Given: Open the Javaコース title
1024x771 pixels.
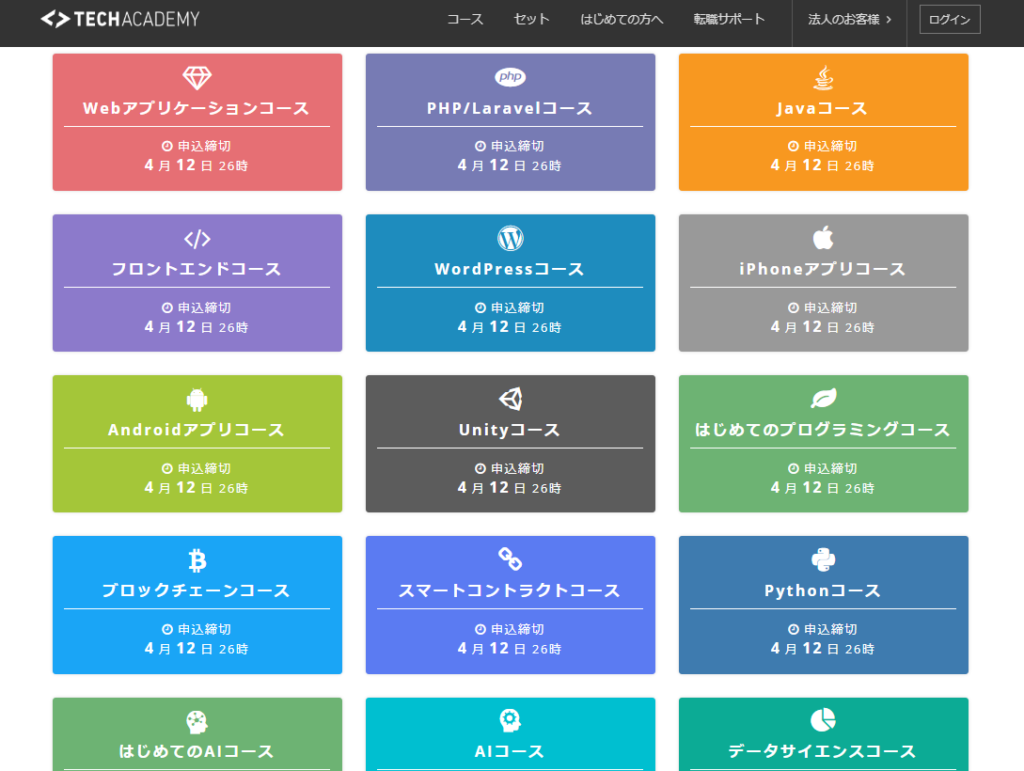Looking at the screenshot, I should (x=823, y=108).
